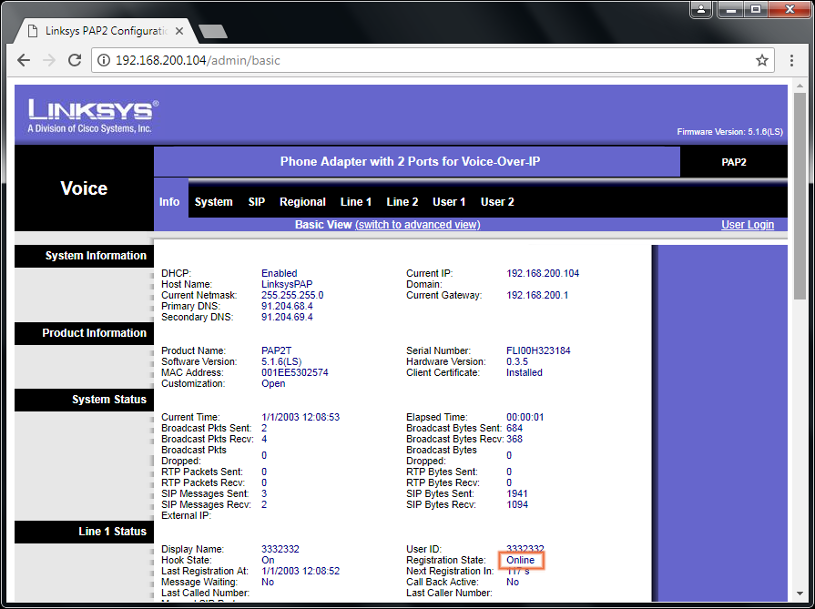This screenshot has width=815, height=609.
Task: Open the Chrome three-dot menu
Action: pos(792,60)
